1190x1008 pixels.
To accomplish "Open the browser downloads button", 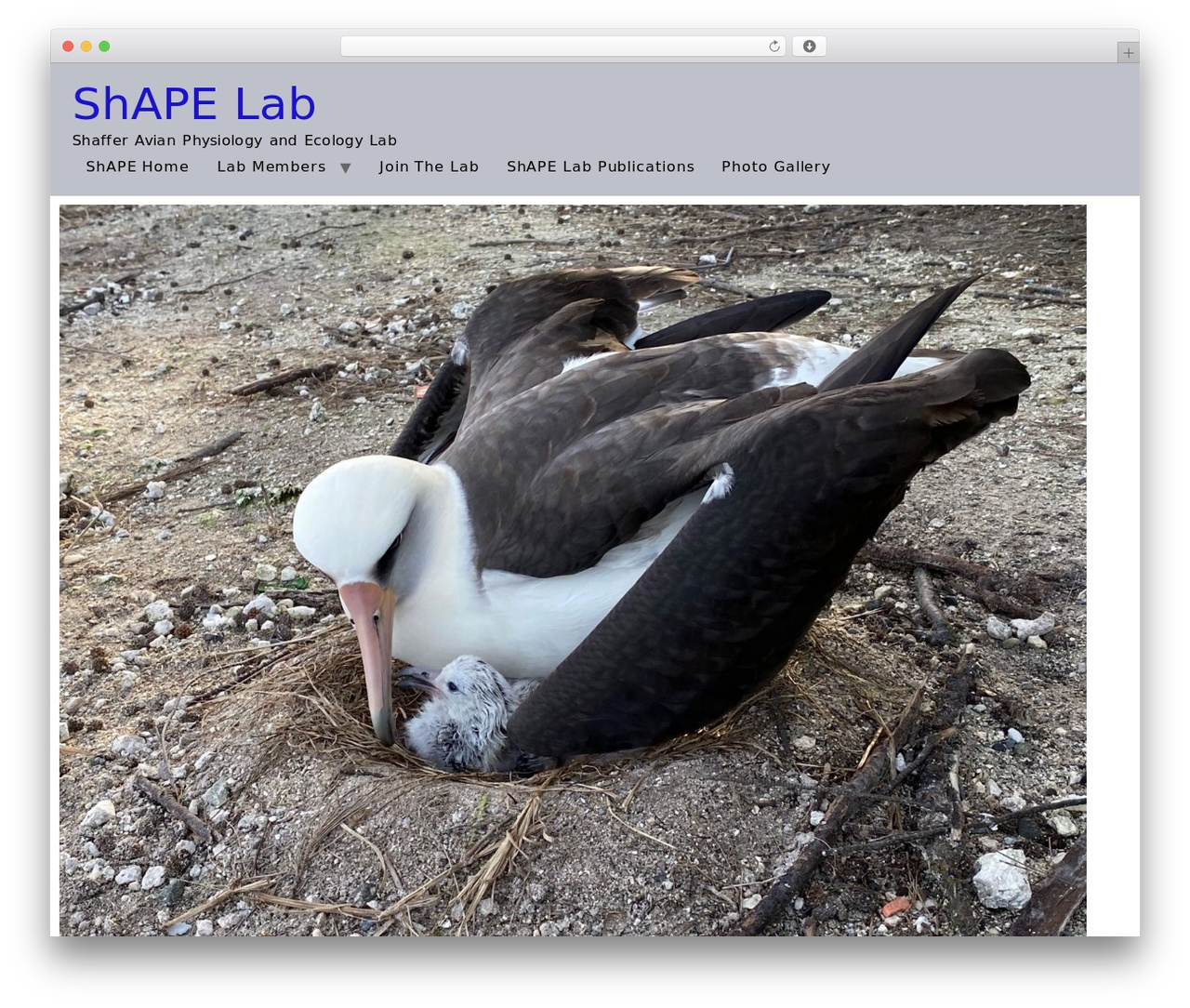I will (x=810, y=46).
